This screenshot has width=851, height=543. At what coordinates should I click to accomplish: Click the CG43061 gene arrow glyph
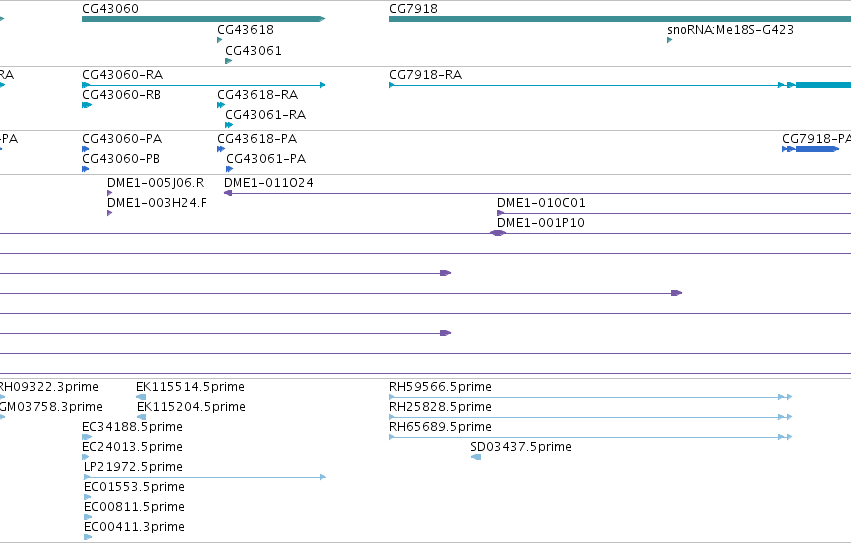pyautogui.click(x=228, y=61)
